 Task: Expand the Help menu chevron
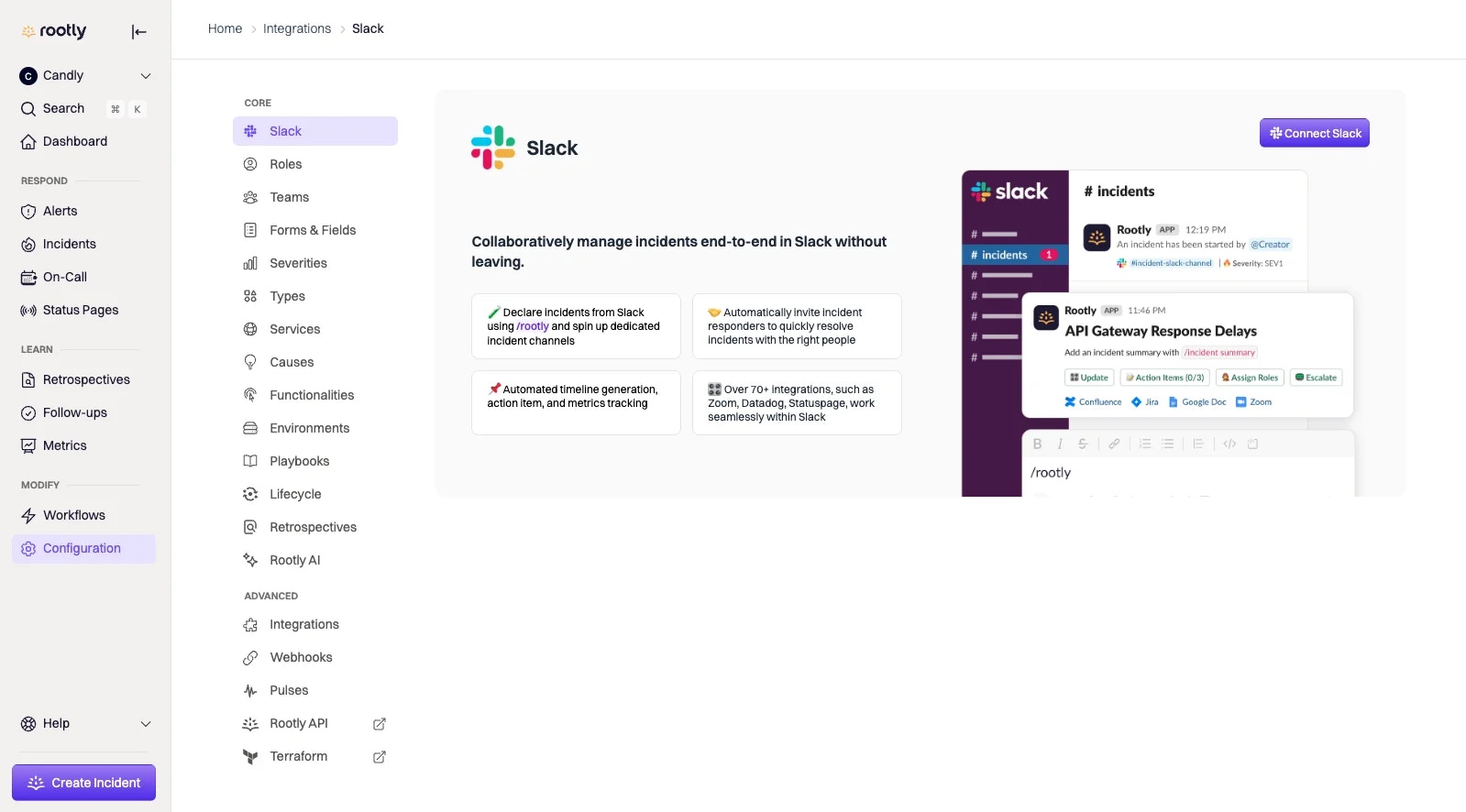point(146,724)
